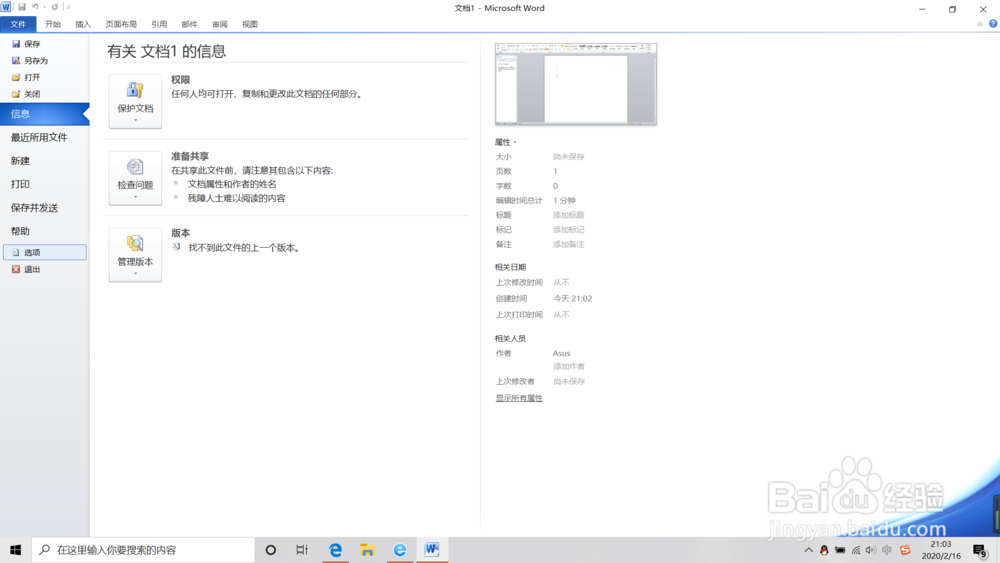Click the volume speaker tray icon
The width and height of the screenshot is (1000, 563).
coord(871,550)
